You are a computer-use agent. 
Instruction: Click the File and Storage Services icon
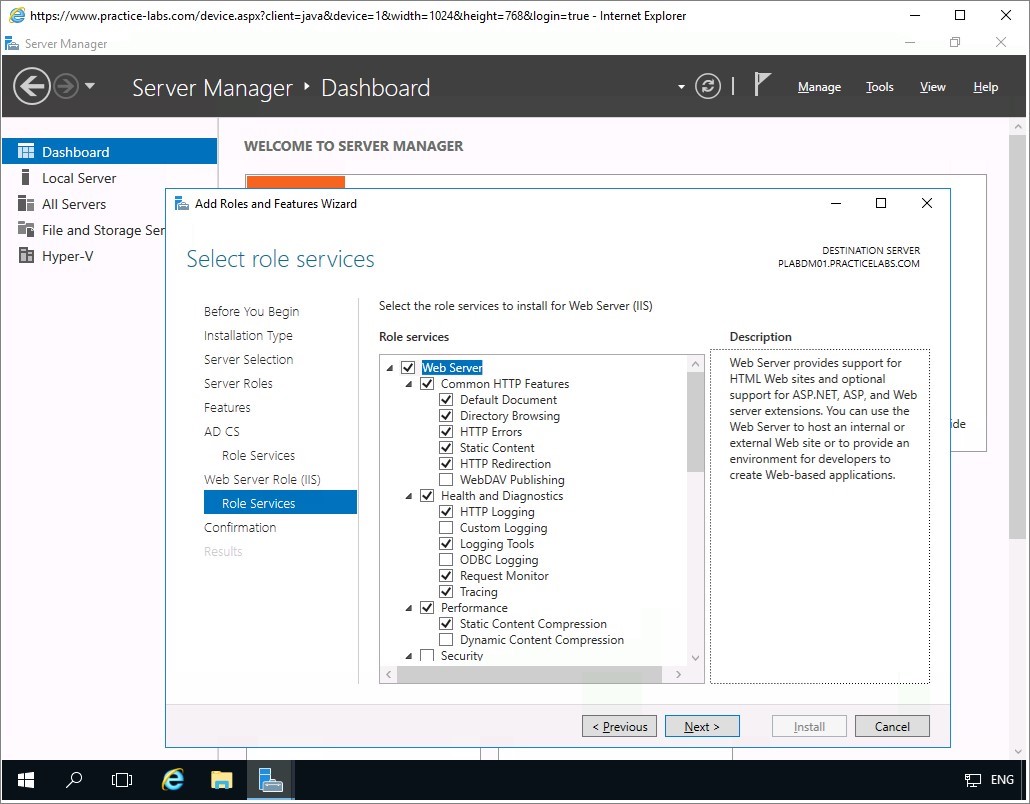[26, 229]
